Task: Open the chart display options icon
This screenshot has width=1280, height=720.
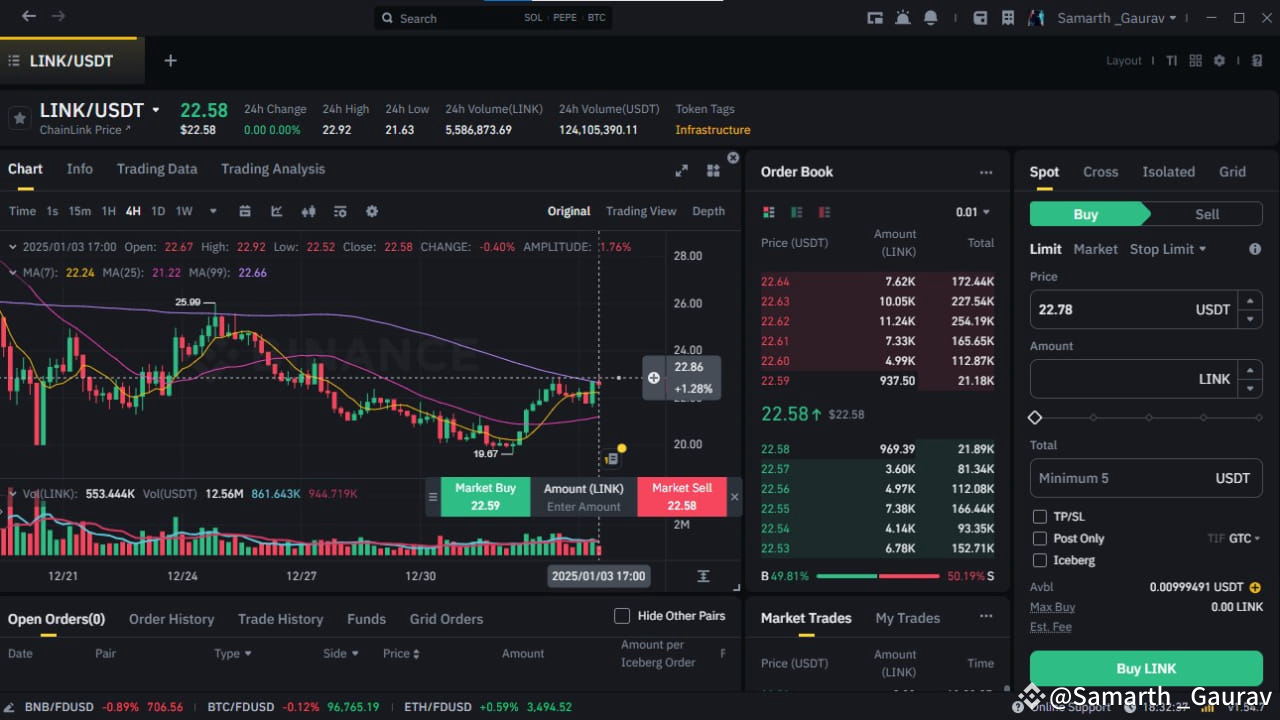Action: [340, 211]
